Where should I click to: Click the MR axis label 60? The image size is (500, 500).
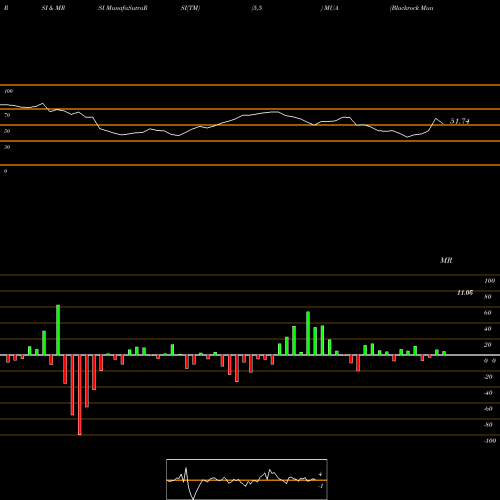(488, 313)
